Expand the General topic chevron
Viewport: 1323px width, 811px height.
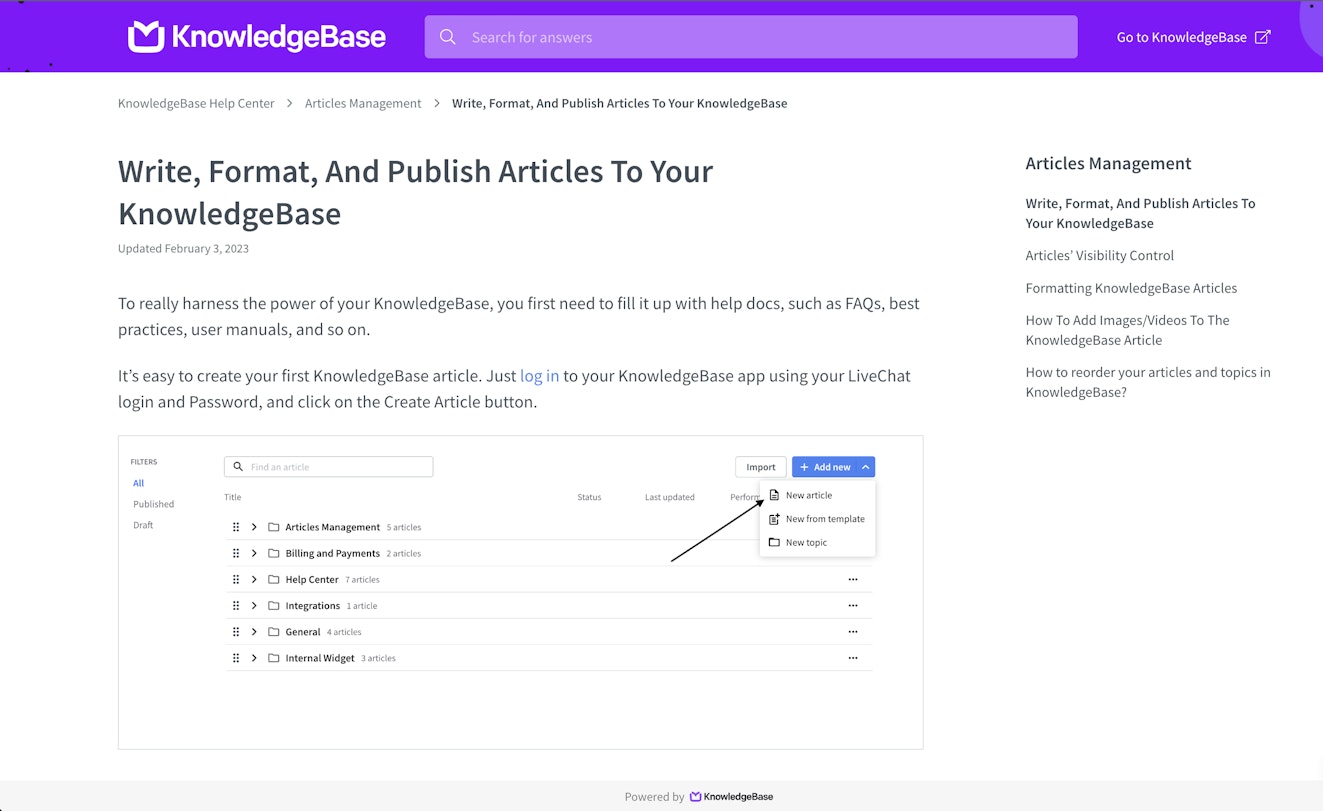(254, 632)
